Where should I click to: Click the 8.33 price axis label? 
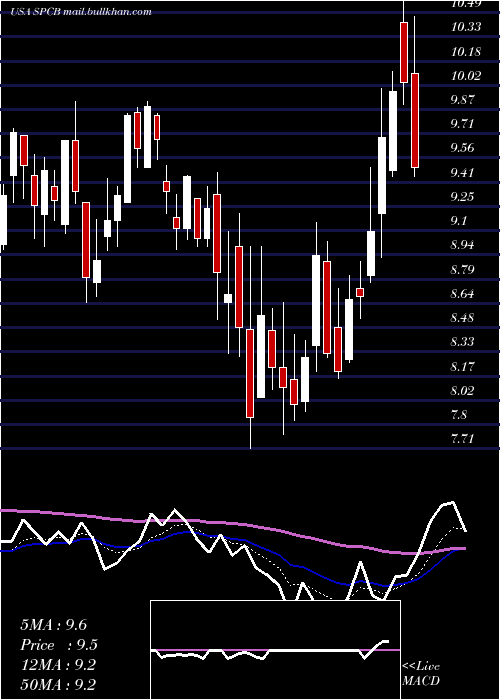(x=462, y=342)
